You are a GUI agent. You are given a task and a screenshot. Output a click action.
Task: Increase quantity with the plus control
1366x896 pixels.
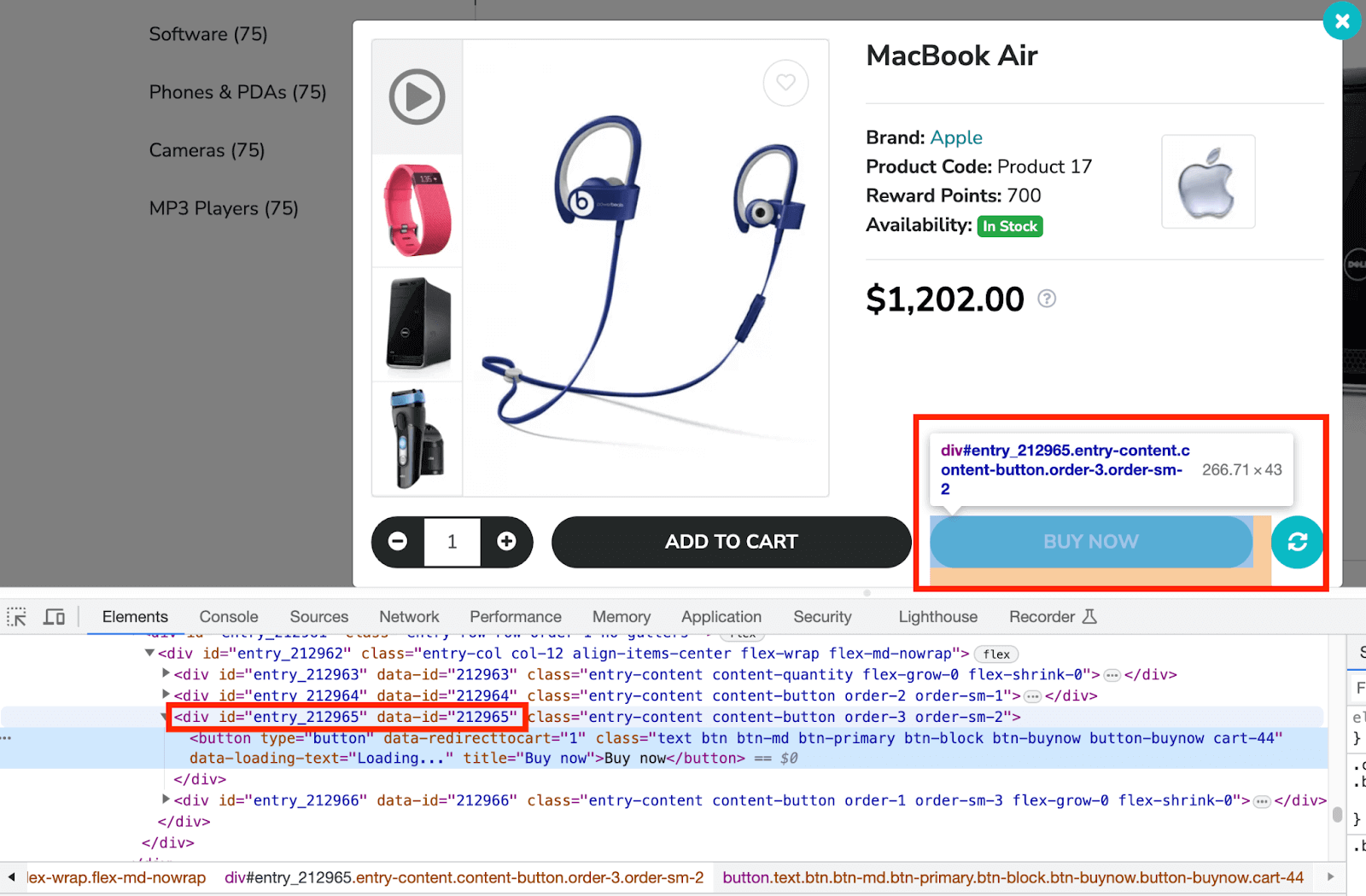tap(506, 541)
